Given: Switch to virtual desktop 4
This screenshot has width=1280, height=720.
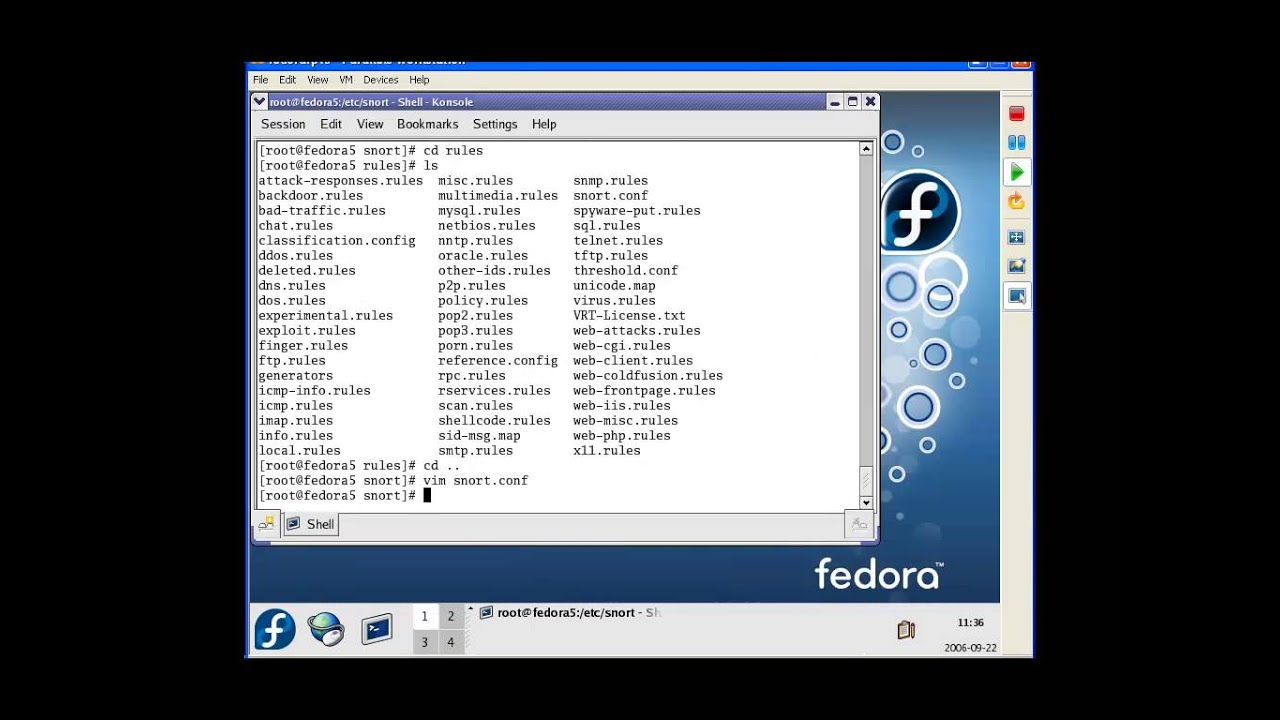Looking at the screenshot, I should pyautogui.click(x=450, y=642).
